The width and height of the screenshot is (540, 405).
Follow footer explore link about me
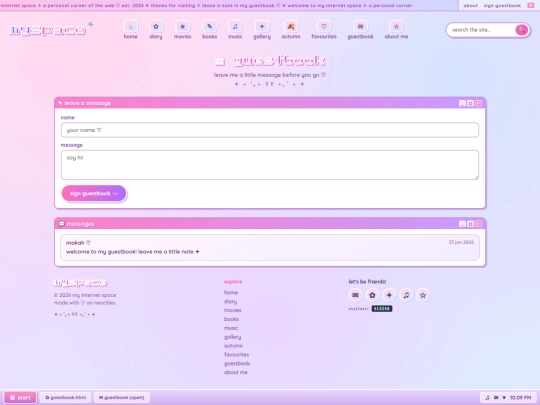pyautogui.click(x=236, y=372)
